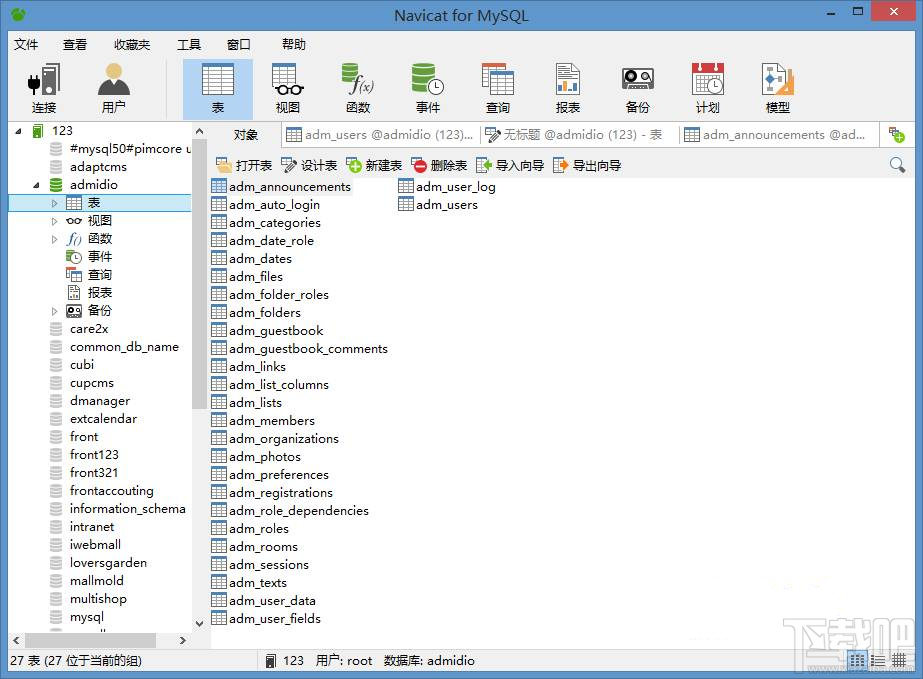This screenshot has height=679, width=923.
Task: Switch to list view mode in status bar
Action: (857, 660)
